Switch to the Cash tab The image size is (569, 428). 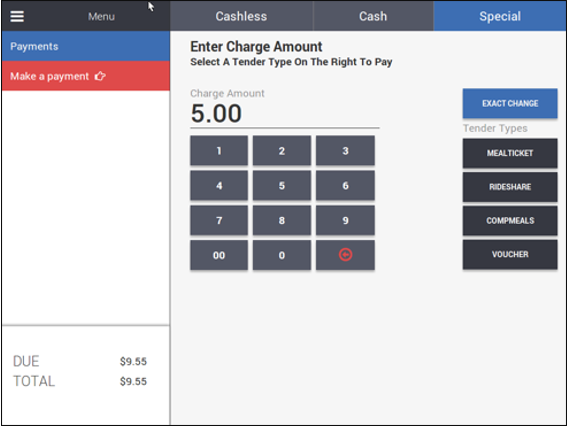click(x=373, y=16)
